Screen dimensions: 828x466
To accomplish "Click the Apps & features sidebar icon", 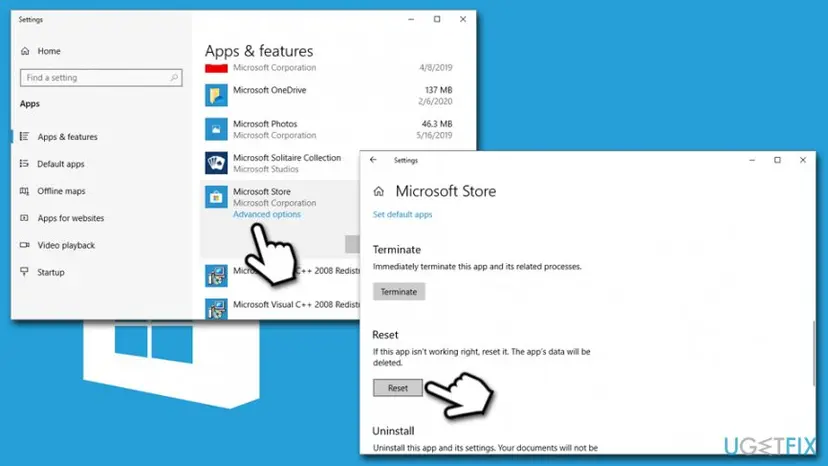I will (24, 136).
